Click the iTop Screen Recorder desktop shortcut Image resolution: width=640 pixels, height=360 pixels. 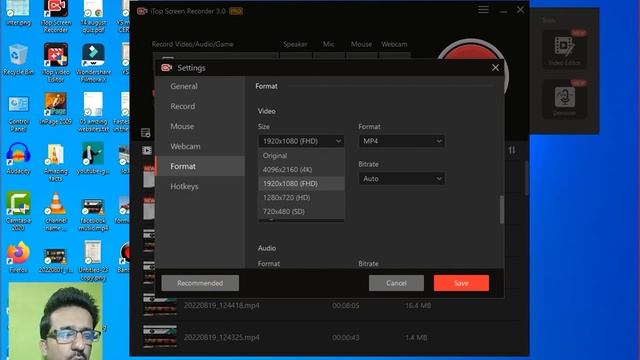pyautogui.click(x=56, y=16)
